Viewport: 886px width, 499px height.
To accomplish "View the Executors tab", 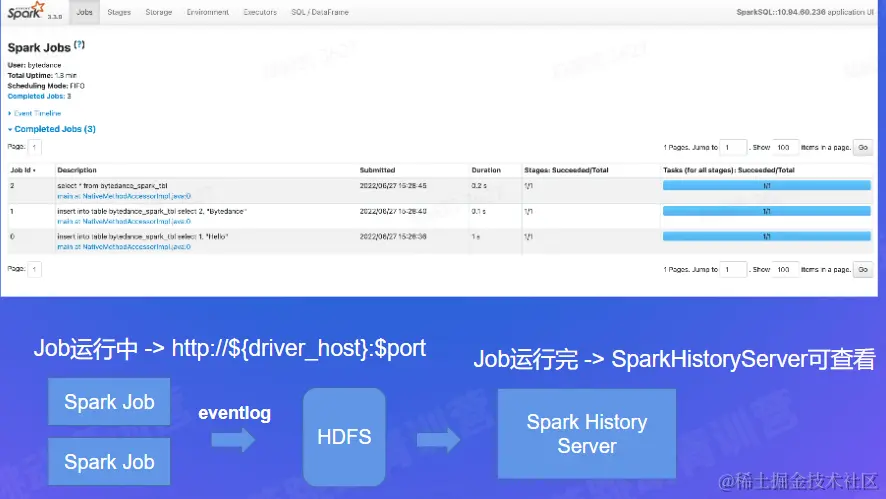I will (x=260, y=12).
